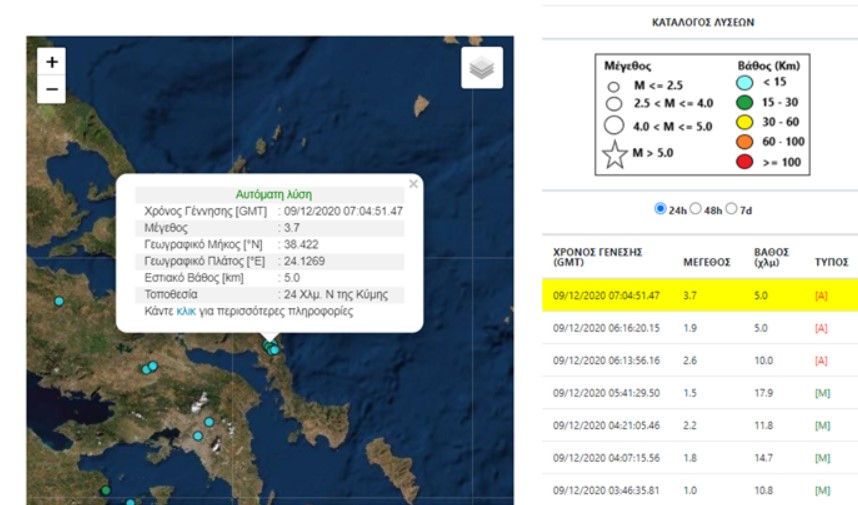Select the 24h time range option
This screenshot has height=505, width=858.
point(660,209)
